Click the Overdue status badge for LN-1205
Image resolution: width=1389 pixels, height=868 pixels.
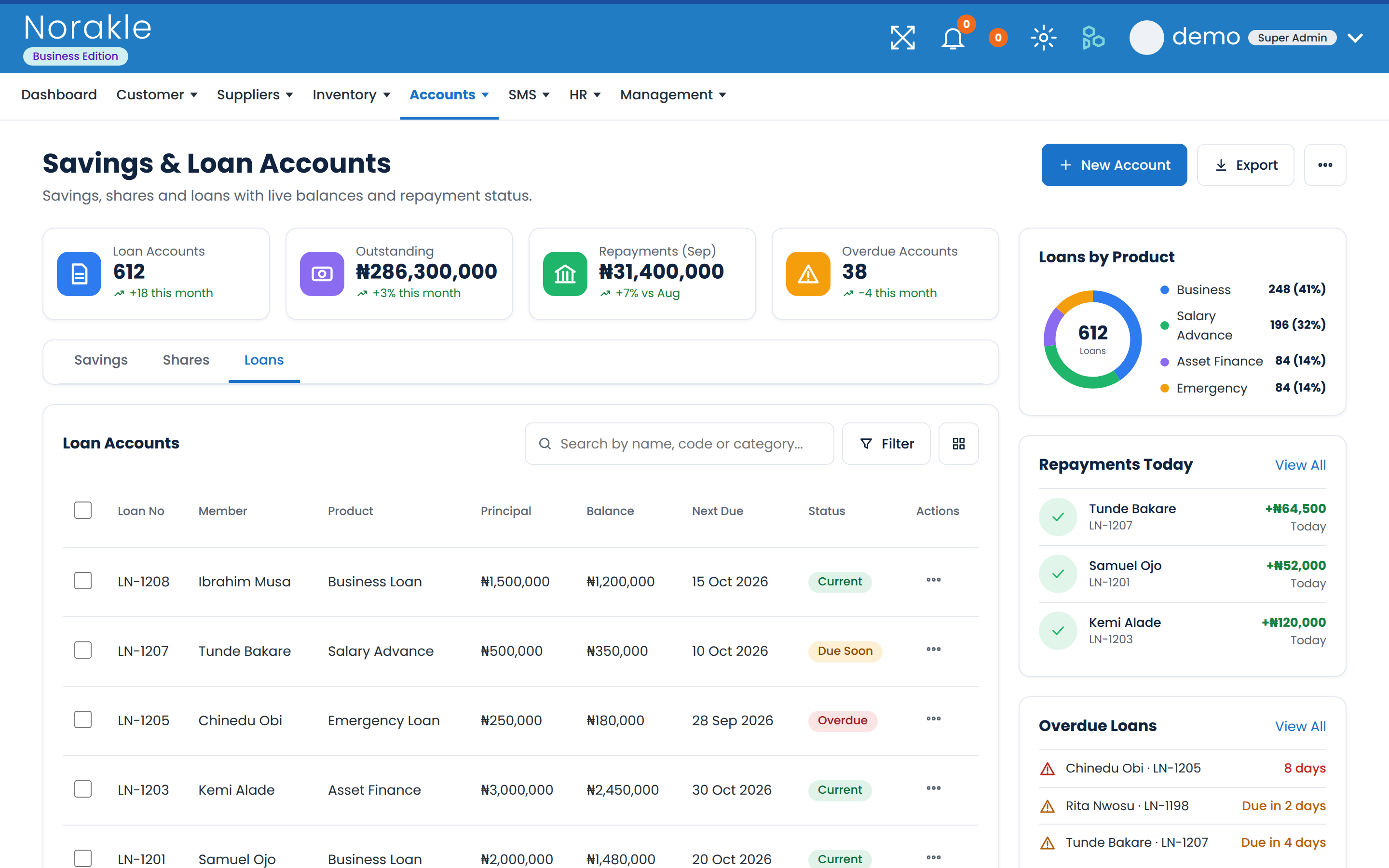coord(842,720)
